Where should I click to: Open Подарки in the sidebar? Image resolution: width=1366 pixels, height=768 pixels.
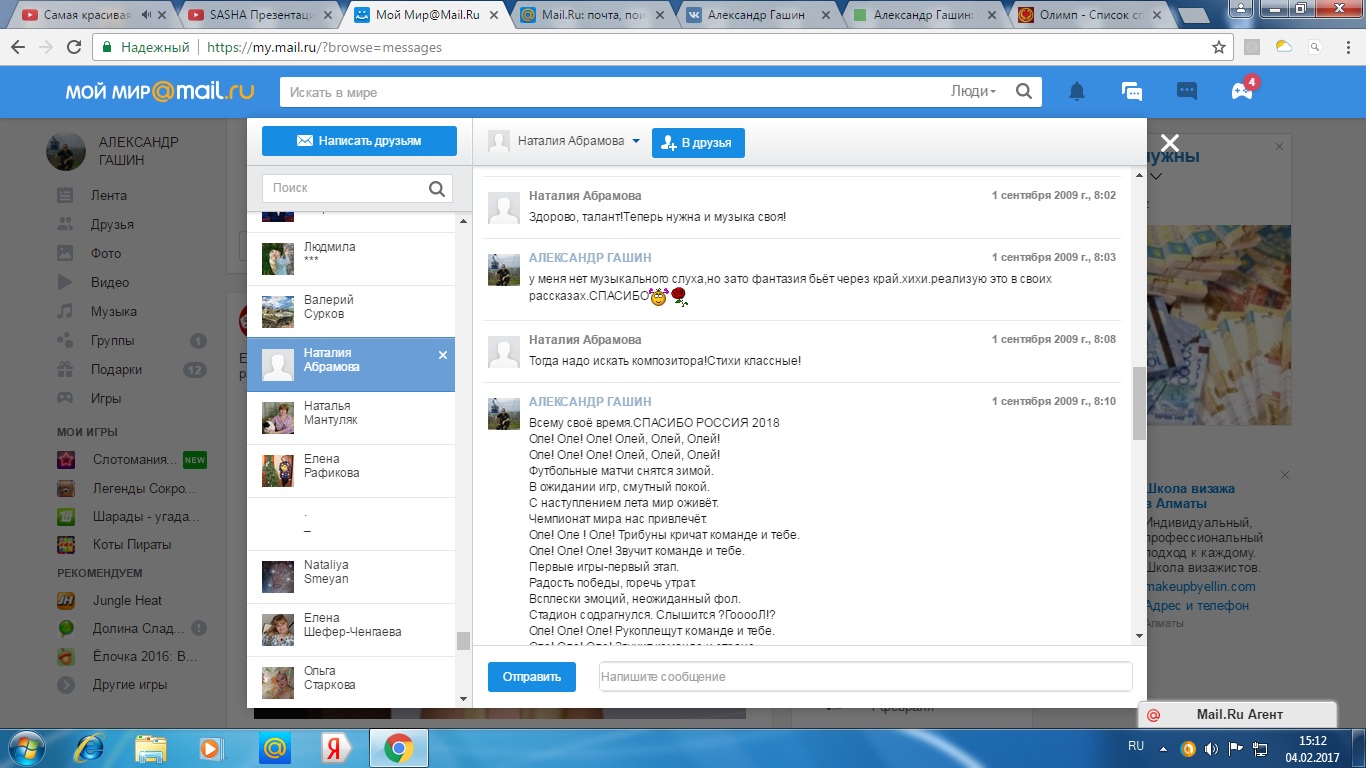click(x=115, y=369)
